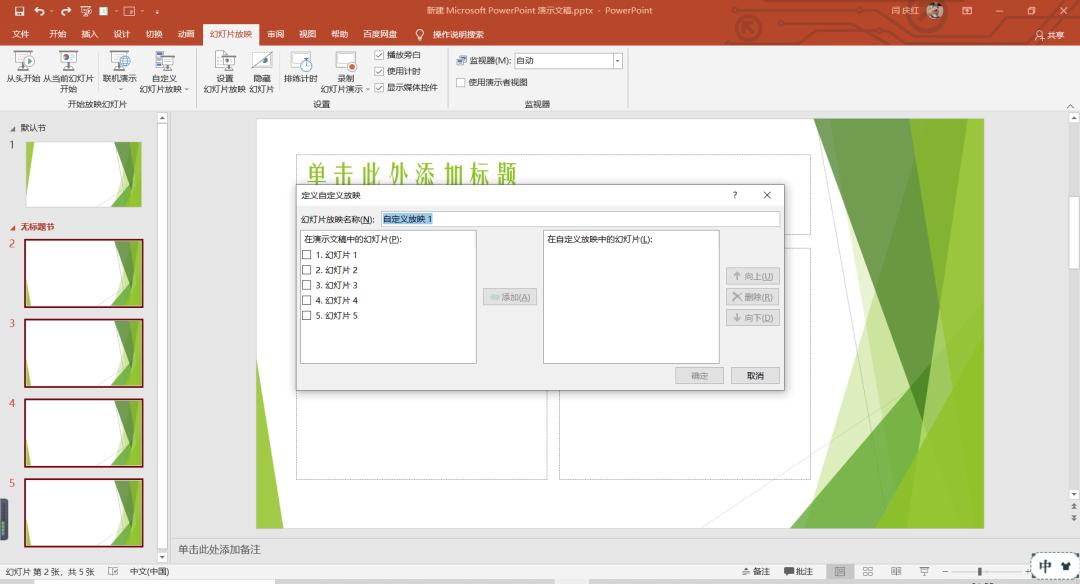Toggle the 播放旁白 (Play Narrations) checkbox
Viewport: 1080px width, 584px height.
[379, 55]
